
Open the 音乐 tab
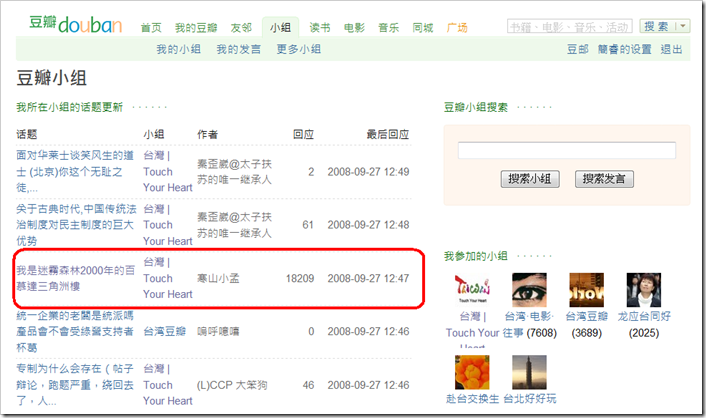pyautogui.click(x=389, y=28)
